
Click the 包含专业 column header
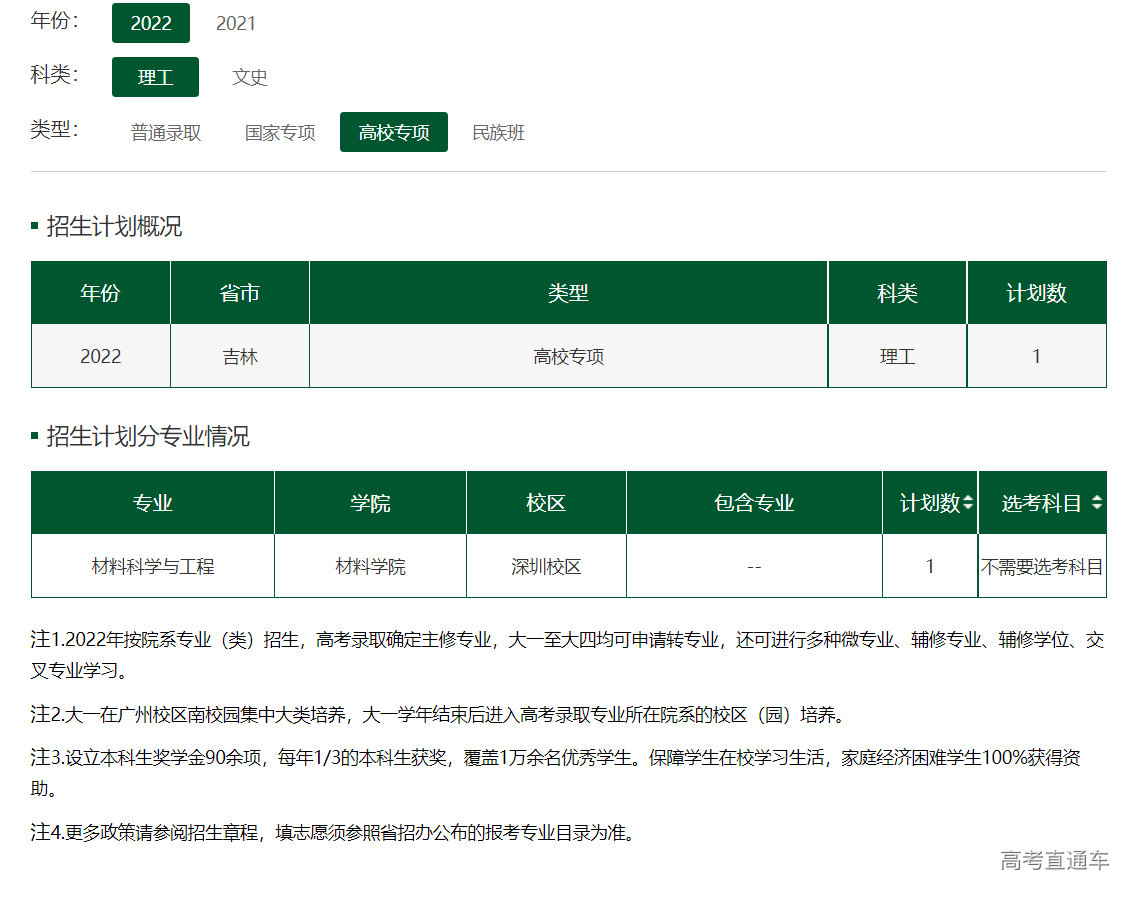click(754, 503)
